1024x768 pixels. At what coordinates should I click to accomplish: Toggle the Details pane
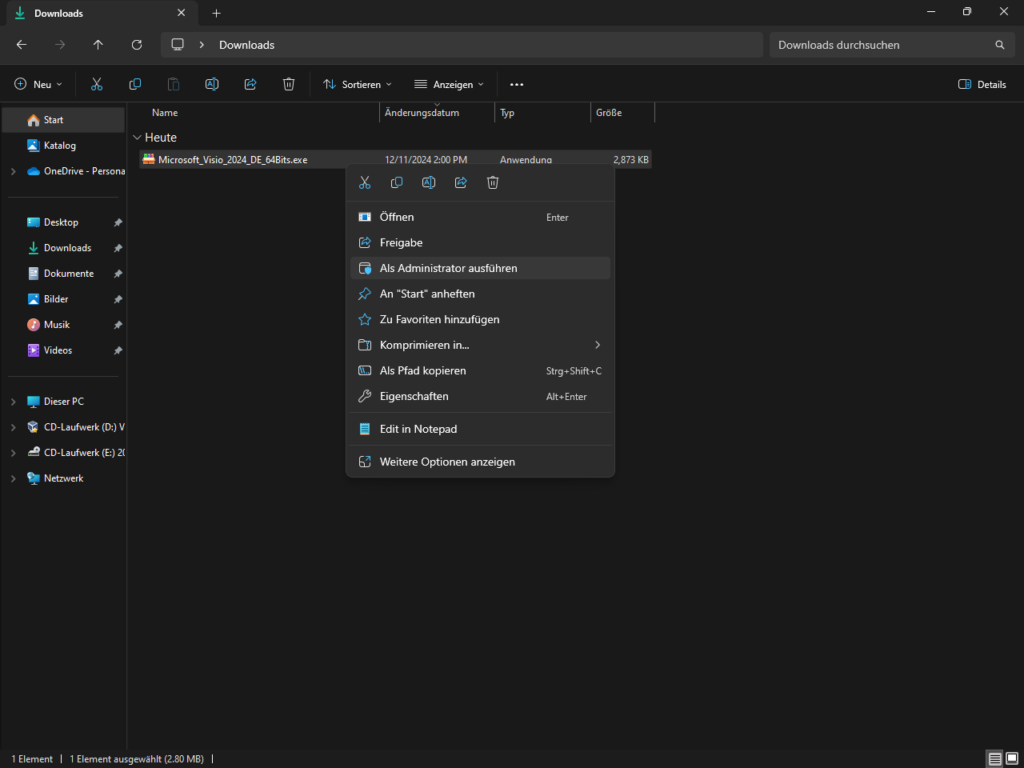point(982,84)
